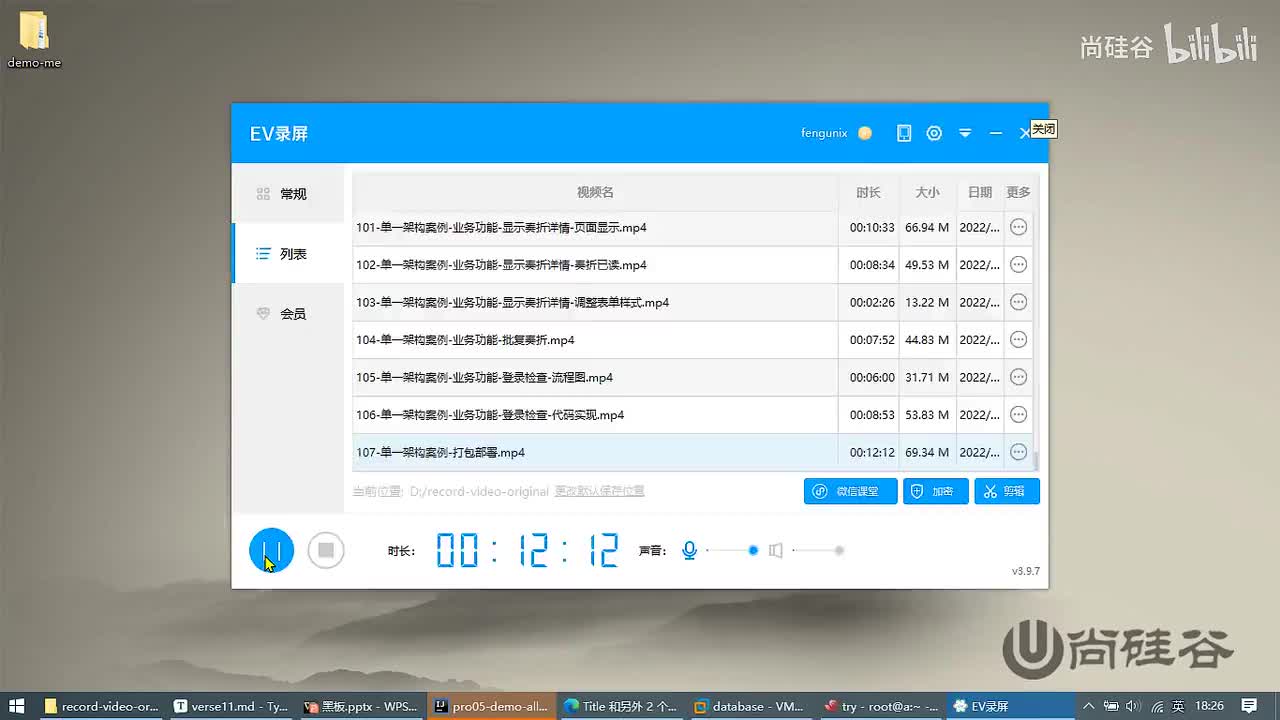Click the mobile phone icon in title bar
This screenshot has width=1280, height=720.
coord(904,133)
